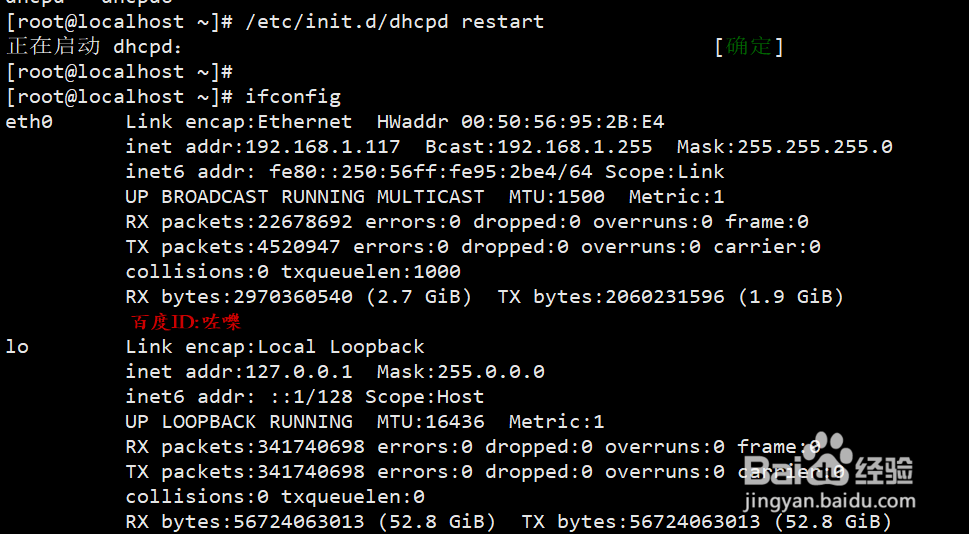Click the eth0 interface name
The height and width of the screenshot is (534, 969).
[x=29, y=122]
